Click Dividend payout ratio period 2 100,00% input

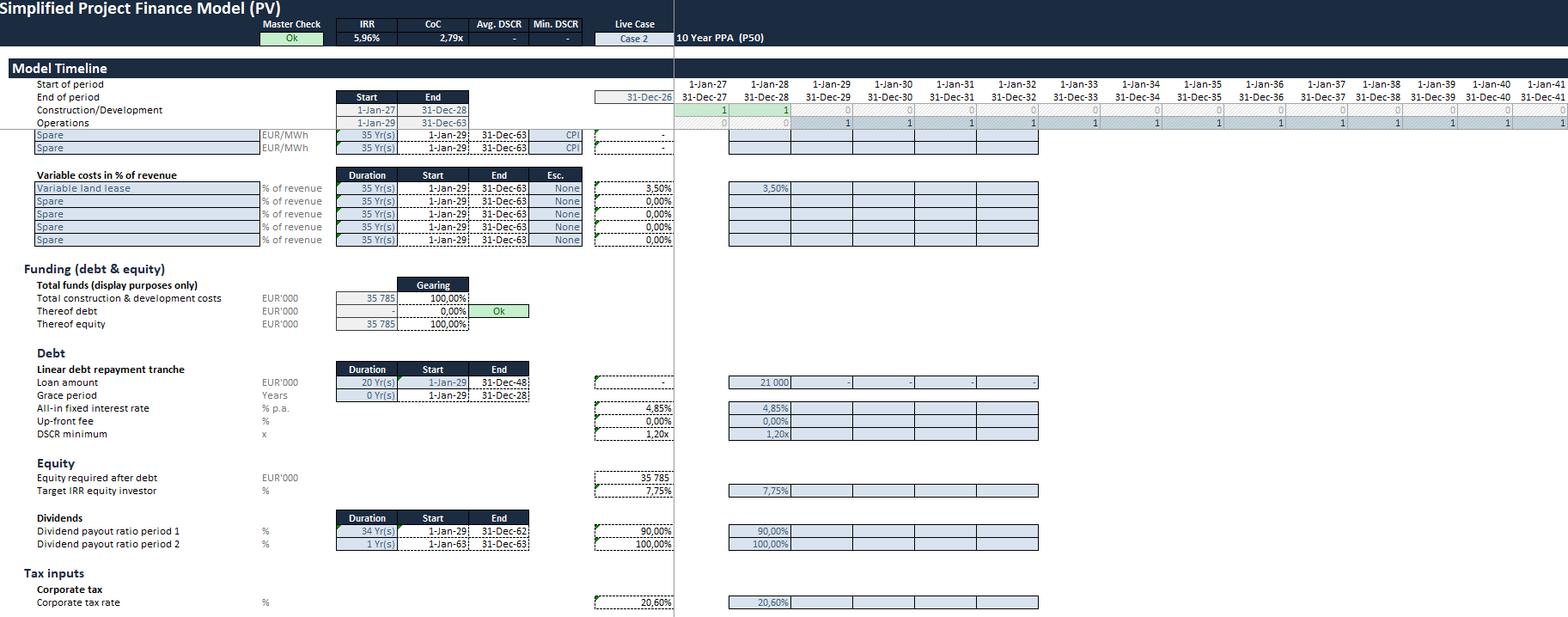point(760,544)
